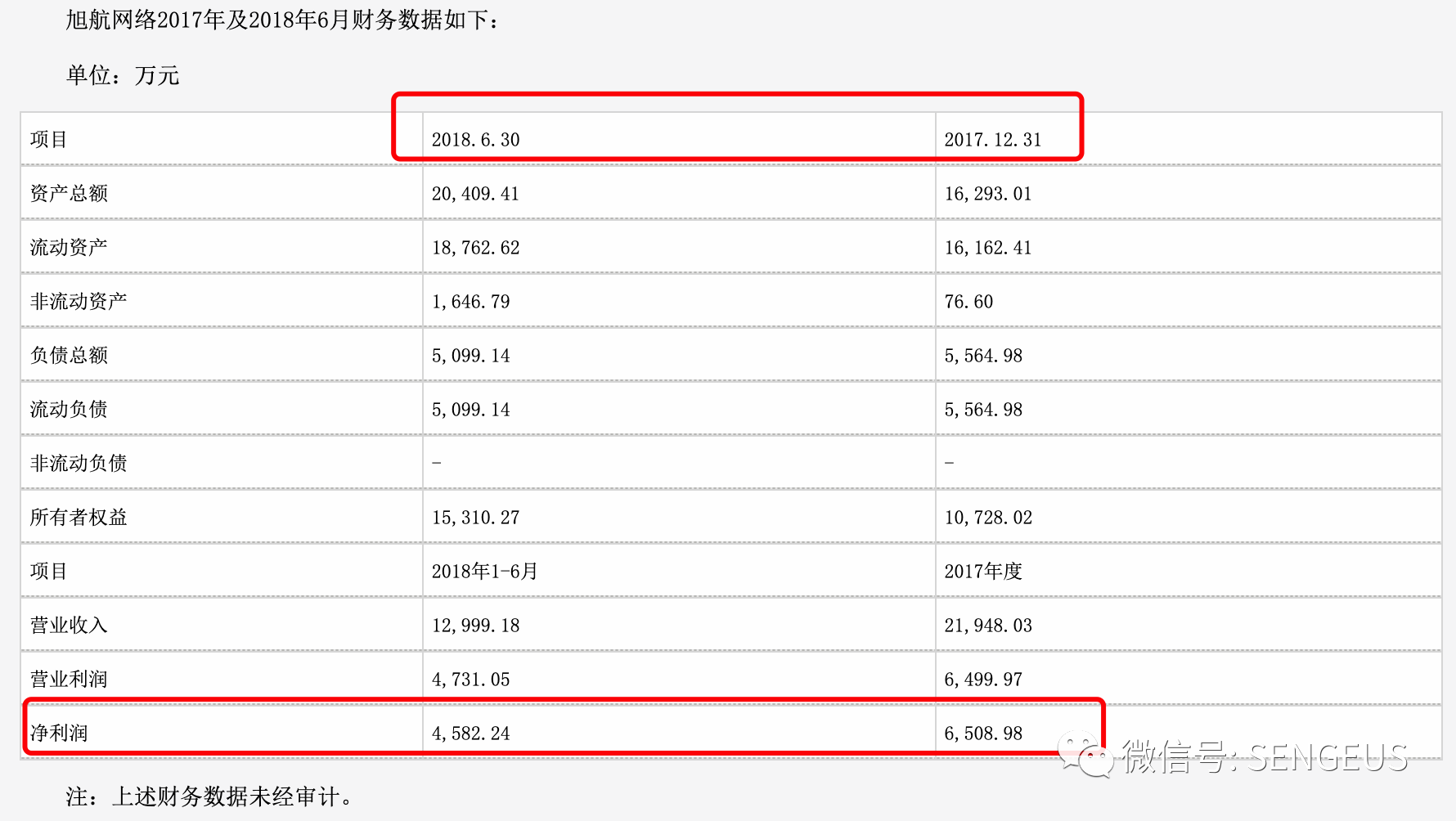
Task: Click total assets value 20,409.41
Action: point(475,194)
